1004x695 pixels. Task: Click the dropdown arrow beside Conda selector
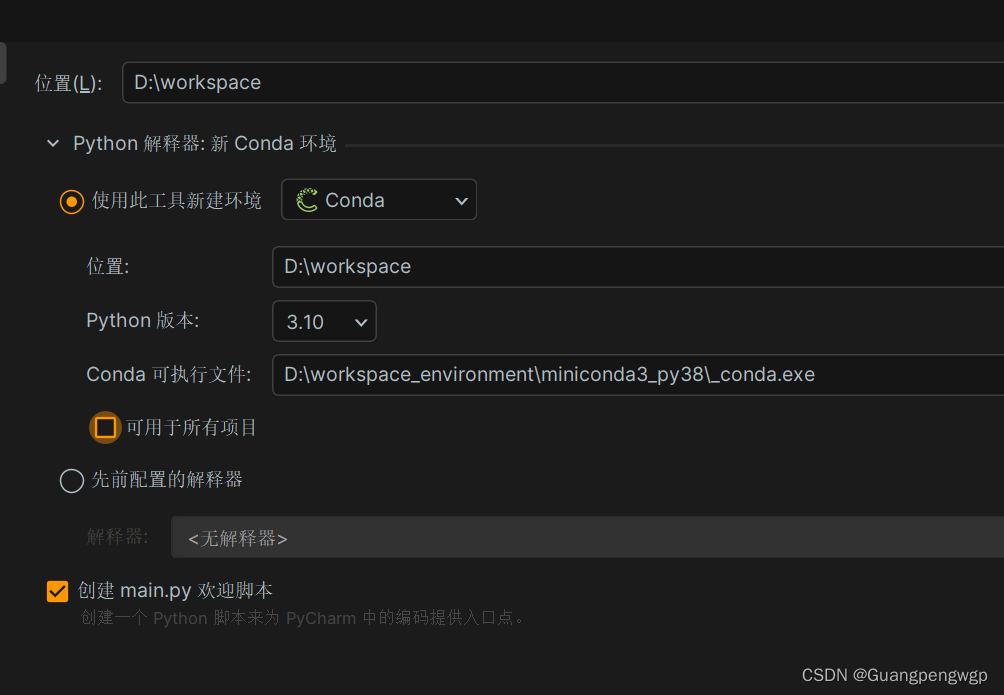coord(461,200)
